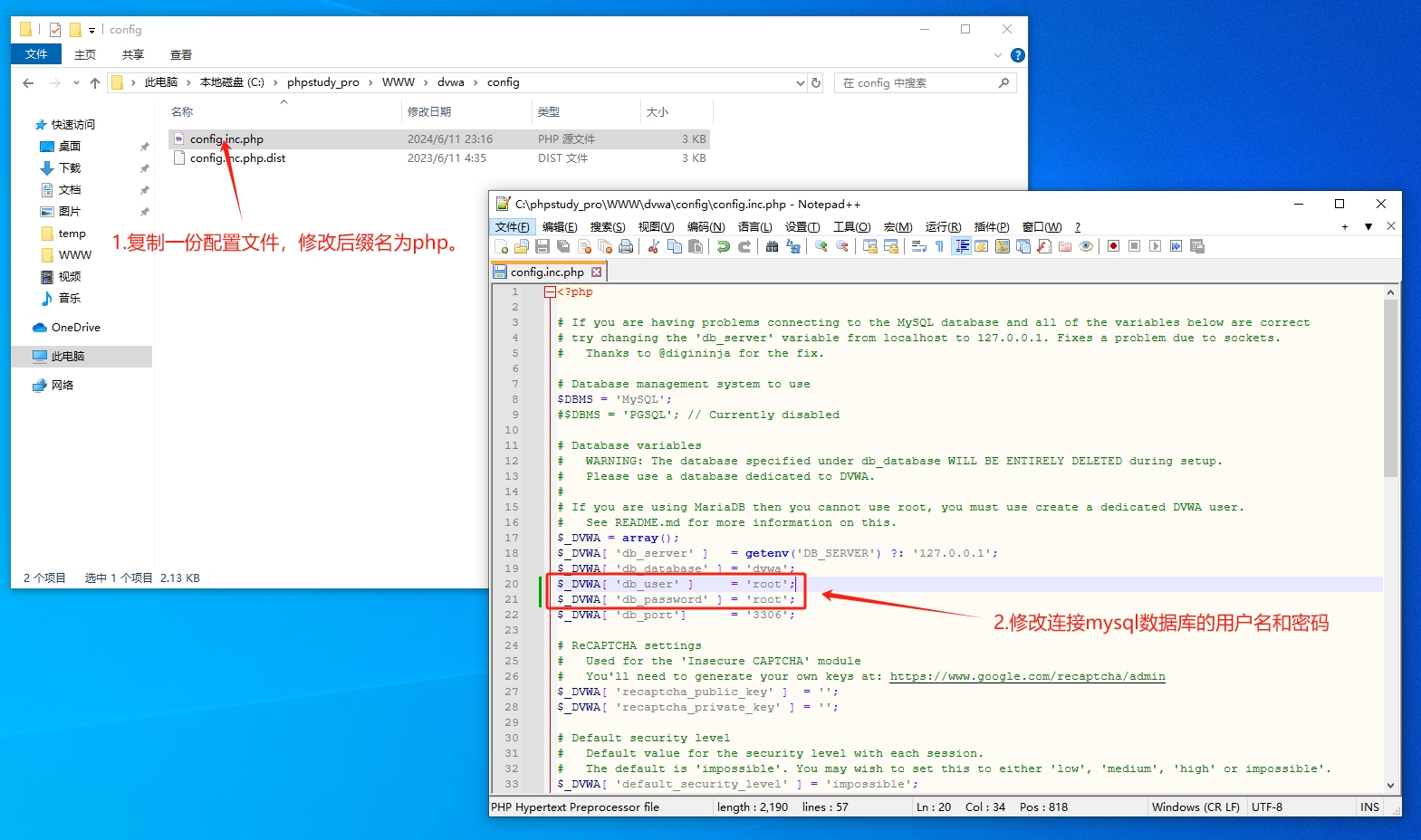Open the Document Map icon

click(1003, 246)
